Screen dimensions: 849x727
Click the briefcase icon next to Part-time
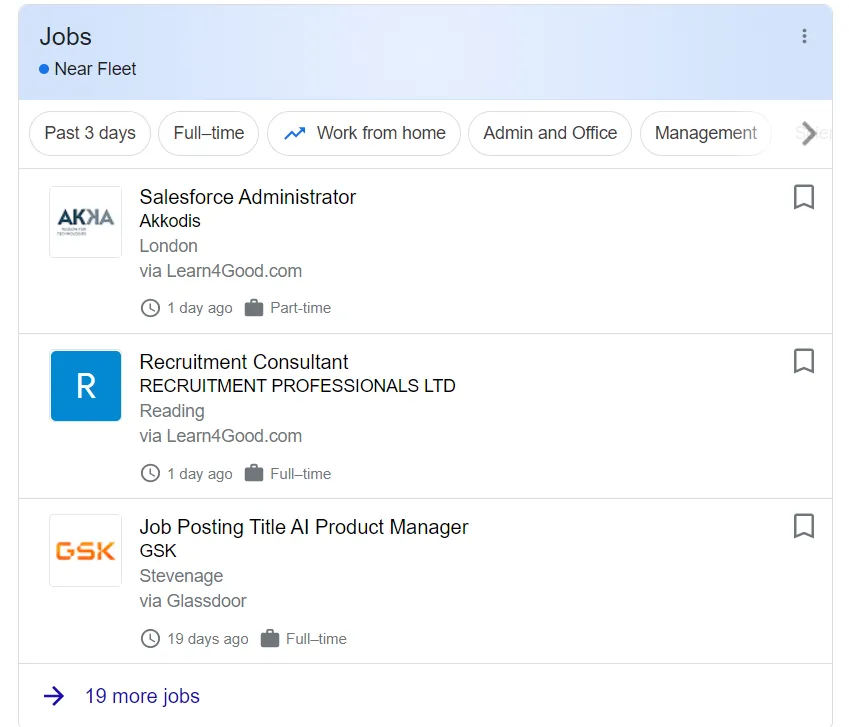pos(256,308)
